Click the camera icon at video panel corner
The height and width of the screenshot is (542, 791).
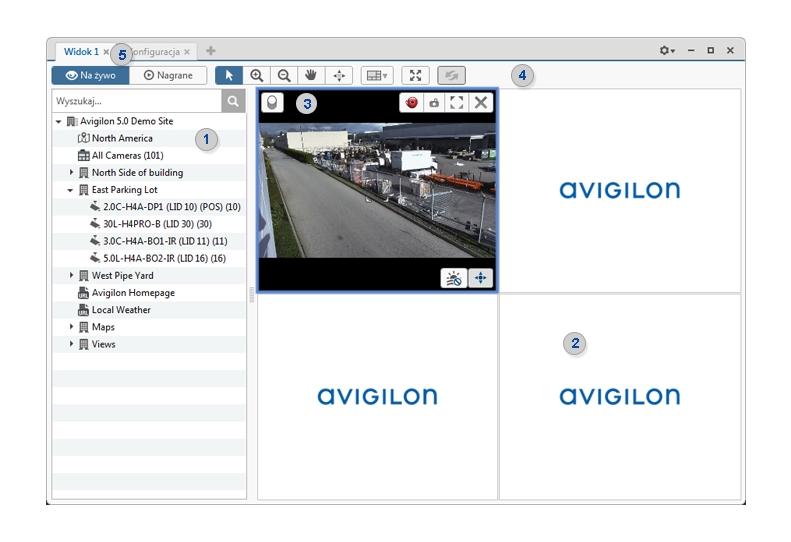click(272, 103)
